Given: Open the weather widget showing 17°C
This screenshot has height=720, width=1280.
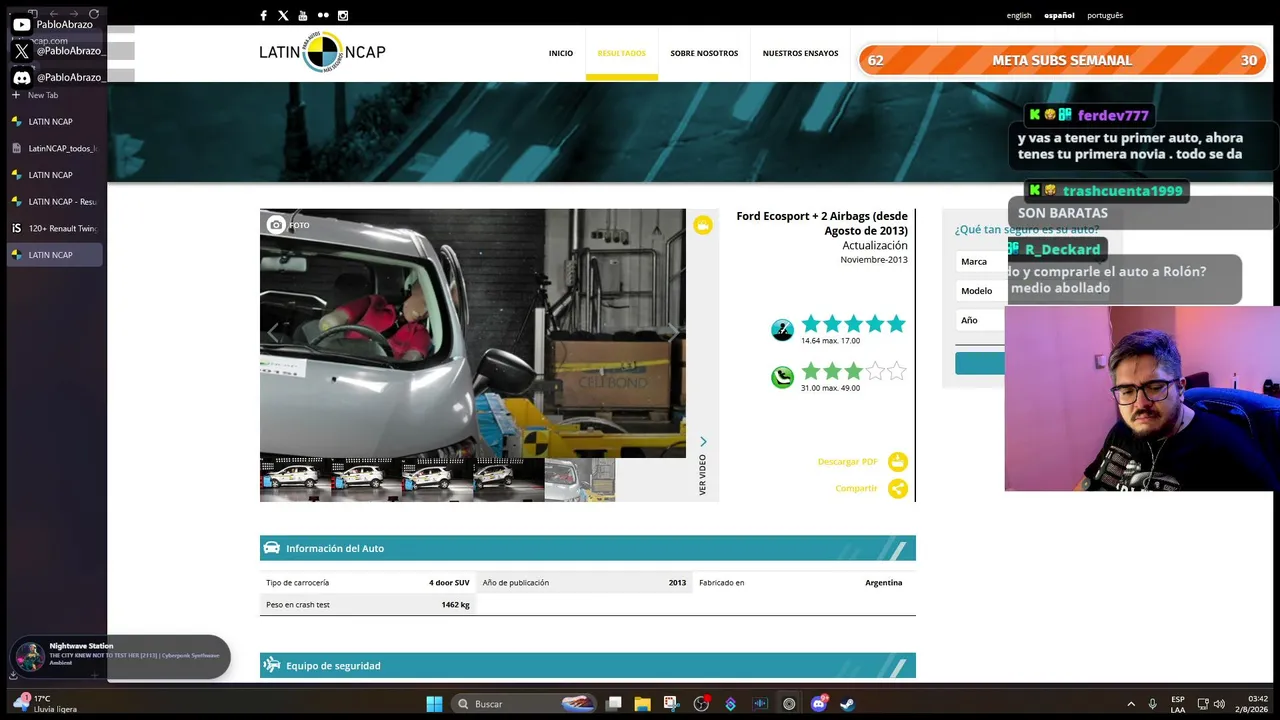Looking at the screenshot, I should (x=46, y=704).
